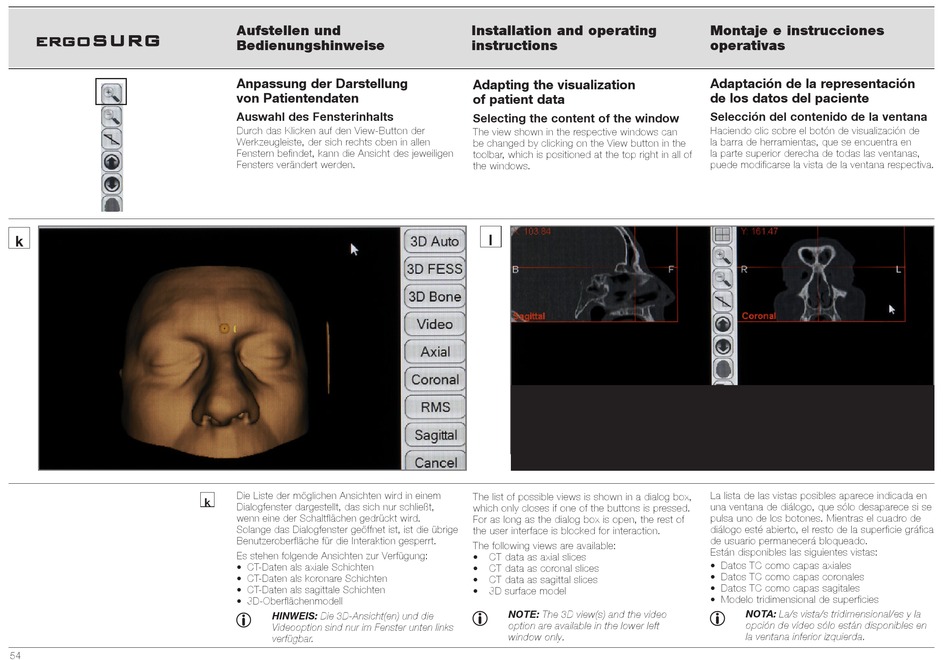Click the orange marker on the 3D face forehead
This screenshot has height=660, width=950.
tap(225, 327)
